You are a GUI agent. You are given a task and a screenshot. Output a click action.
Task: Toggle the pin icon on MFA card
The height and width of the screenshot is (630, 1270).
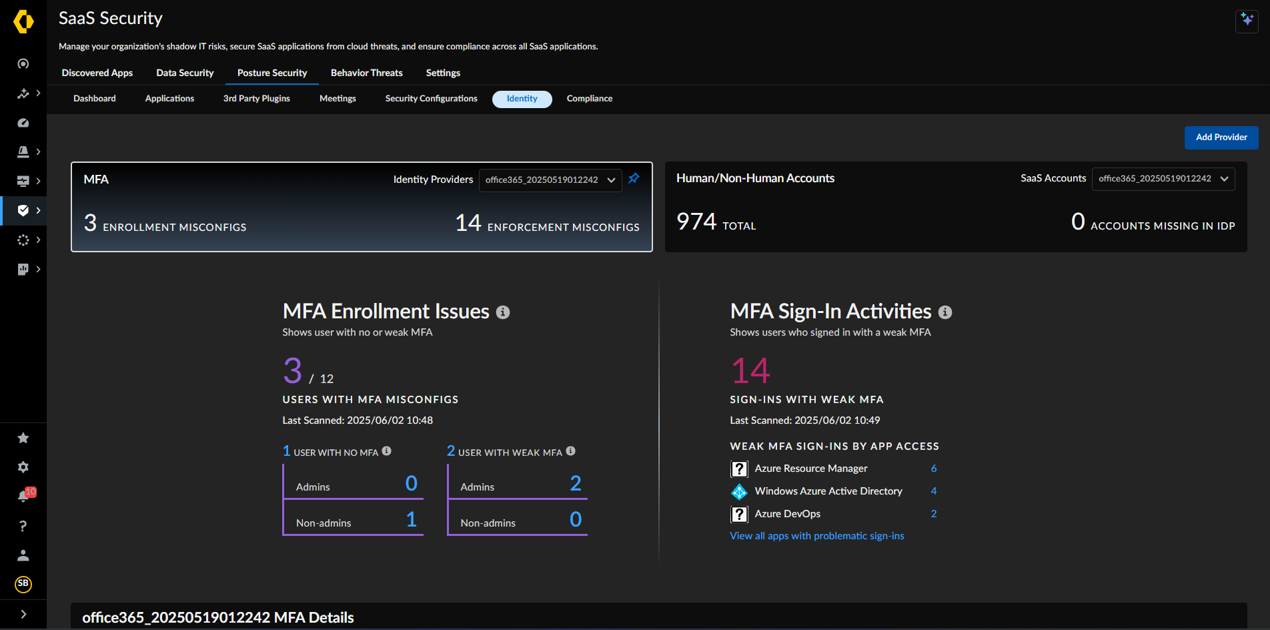click(634, 179)
